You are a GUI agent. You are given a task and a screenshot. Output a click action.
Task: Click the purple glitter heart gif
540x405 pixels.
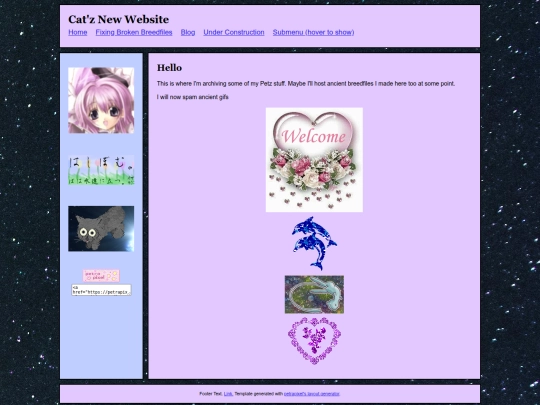314,341
